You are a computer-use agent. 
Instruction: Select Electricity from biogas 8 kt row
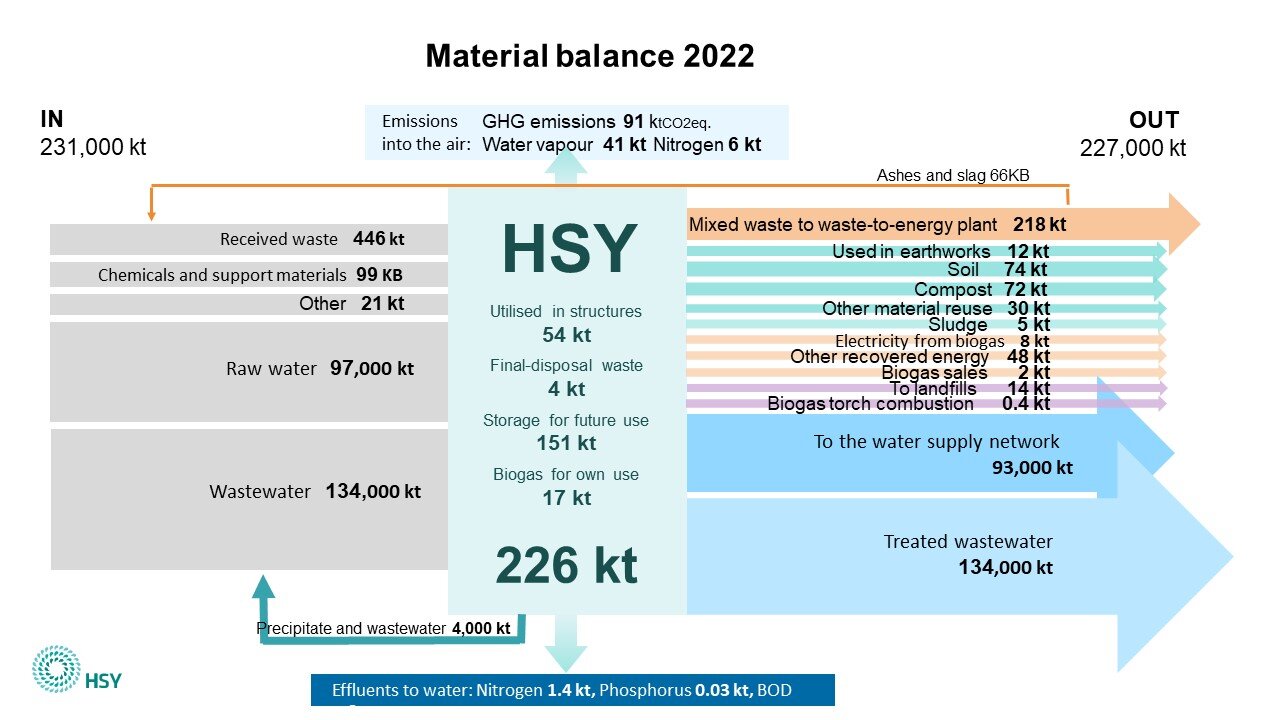[926, 341]
